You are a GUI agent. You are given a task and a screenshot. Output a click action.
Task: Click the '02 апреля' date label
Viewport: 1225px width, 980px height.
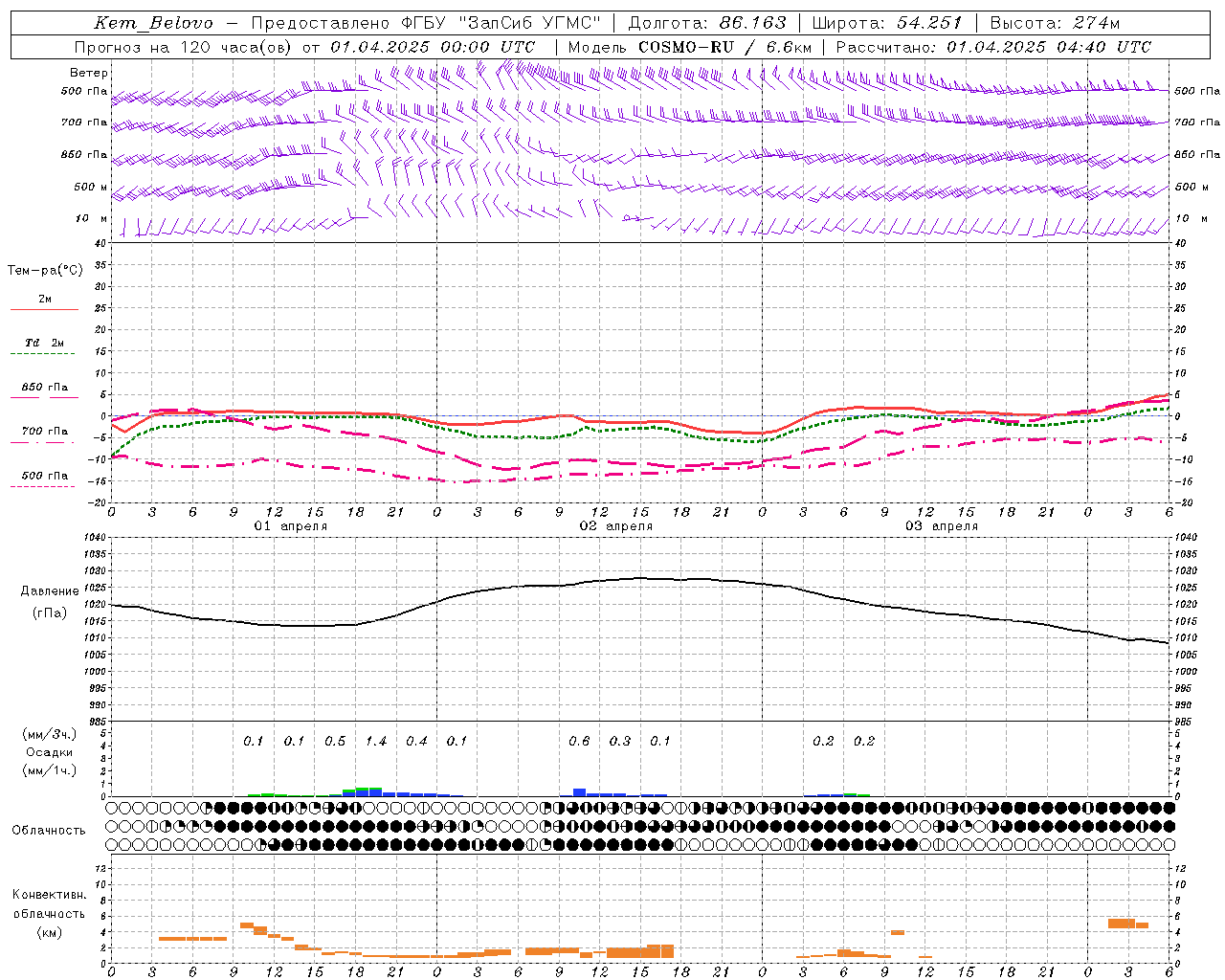[x=616, y=526]
